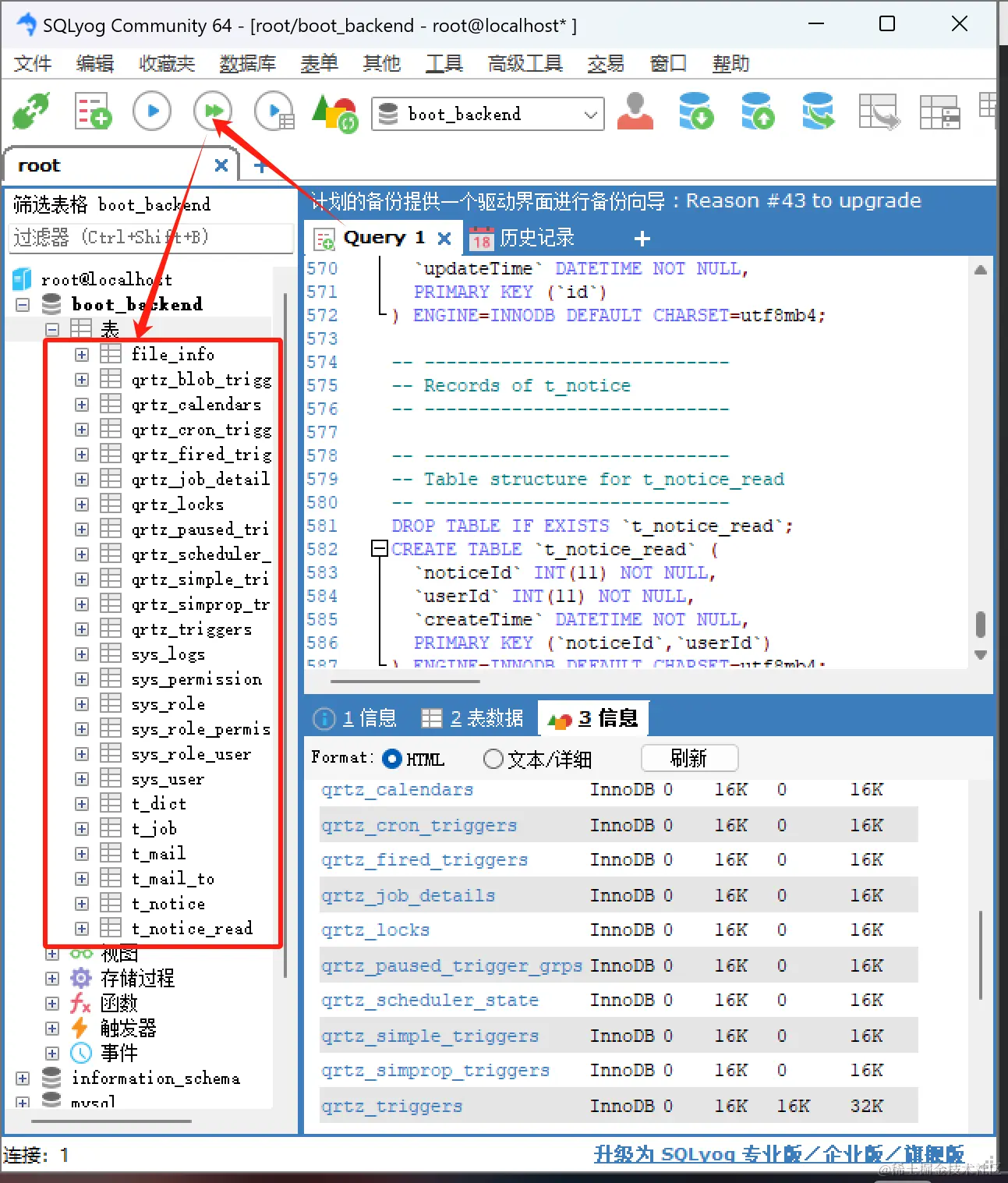Click the boot_backend database icon in tree
Screen dimensions: 1008x1183
(x=51, y=304)
